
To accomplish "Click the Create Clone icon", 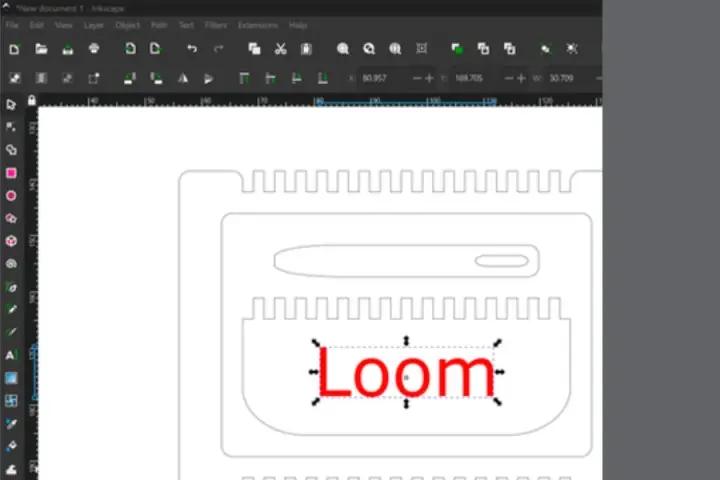I will pyautogui.click(x=483, y=49).
